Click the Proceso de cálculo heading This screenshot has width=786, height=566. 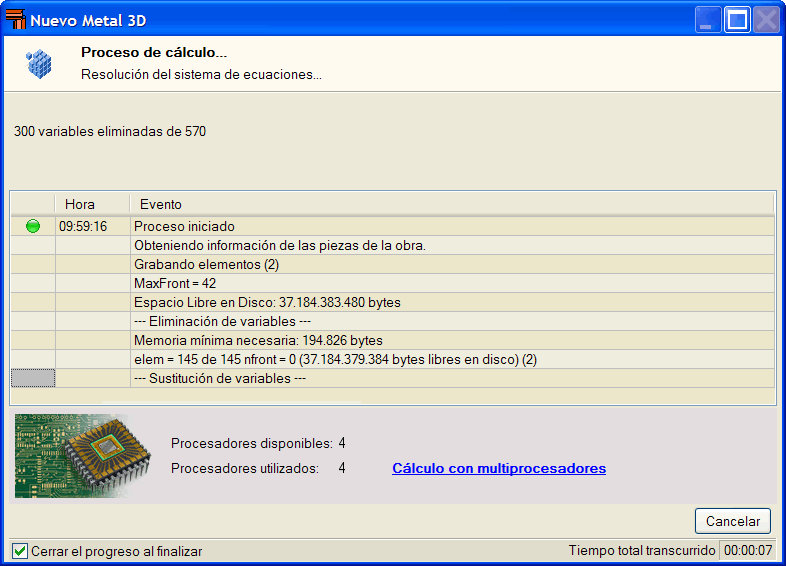click(154, 52)
